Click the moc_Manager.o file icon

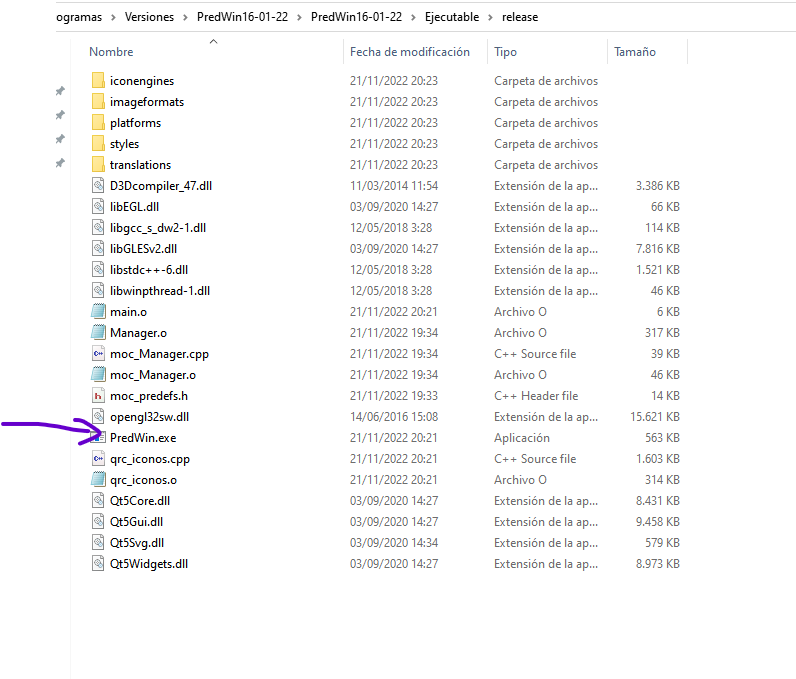tap(98, 375)
